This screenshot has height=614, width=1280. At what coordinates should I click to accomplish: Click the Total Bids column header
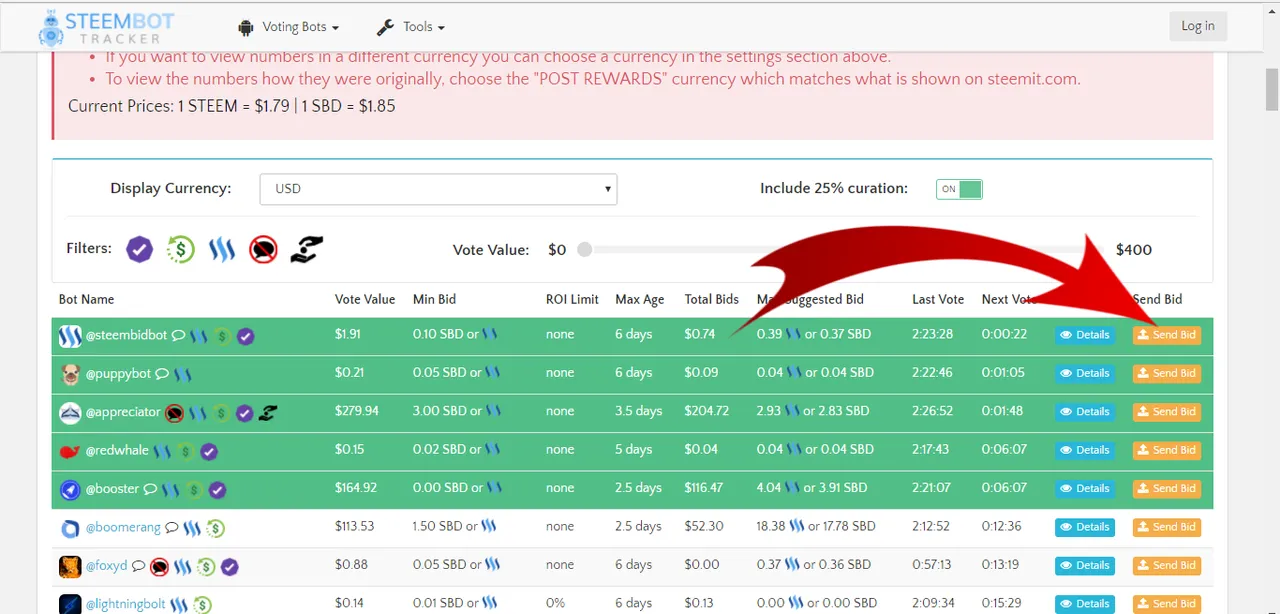tap(712, 299)
